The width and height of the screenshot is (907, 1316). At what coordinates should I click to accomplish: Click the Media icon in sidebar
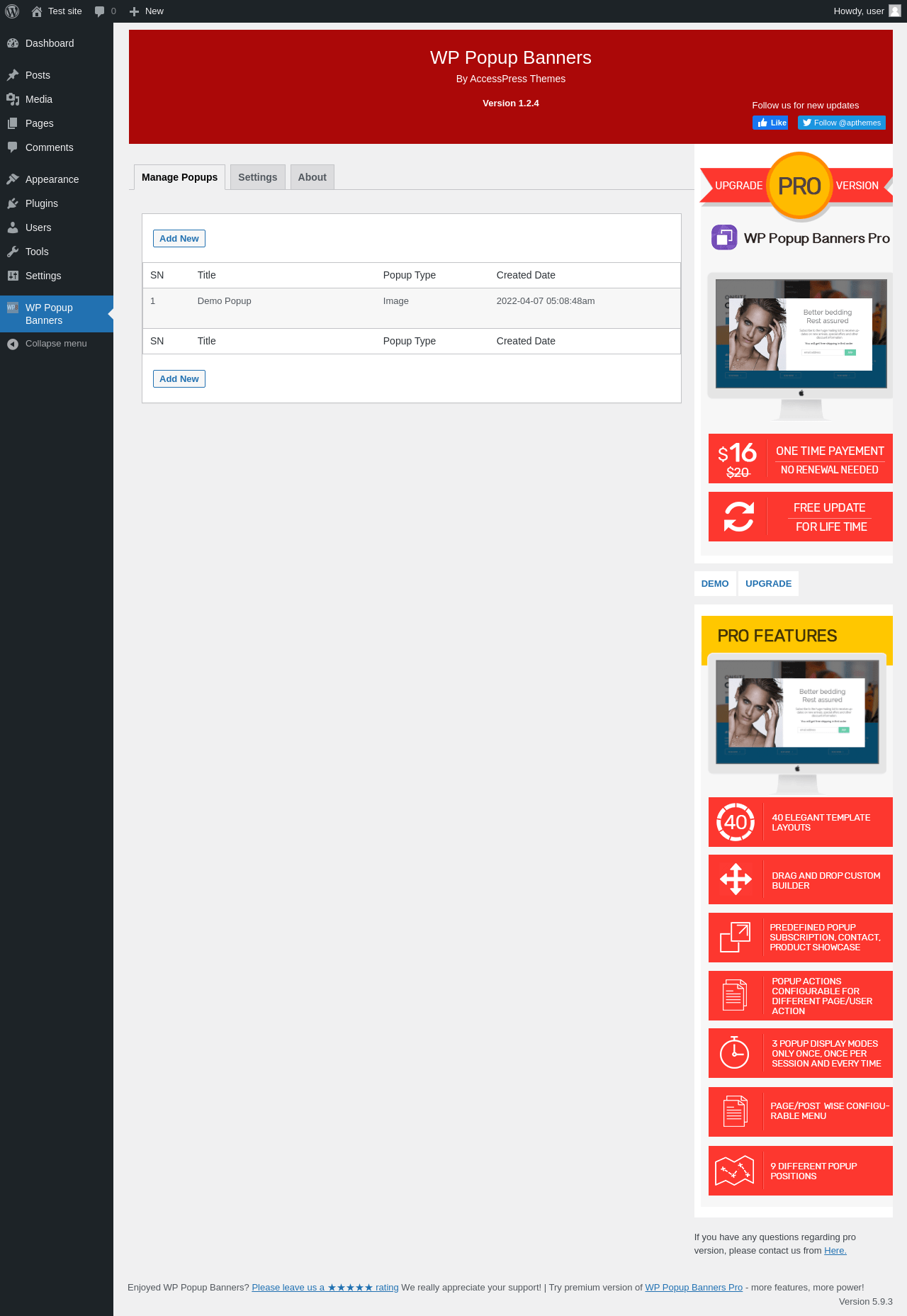click(13, 99)
